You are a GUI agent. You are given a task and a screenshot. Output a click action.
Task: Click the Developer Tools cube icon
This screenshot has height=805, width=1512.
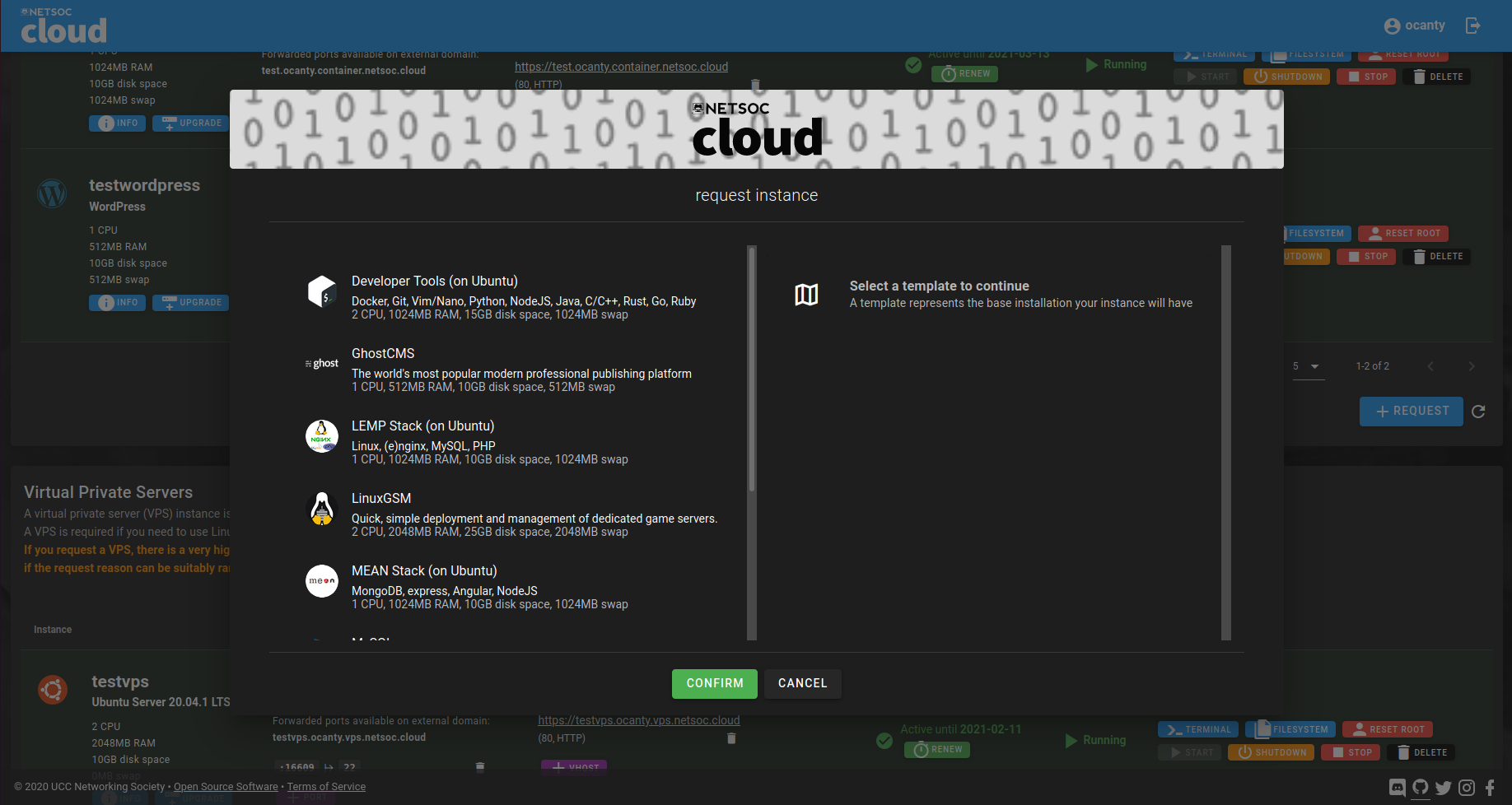click(x=322, y=291)
